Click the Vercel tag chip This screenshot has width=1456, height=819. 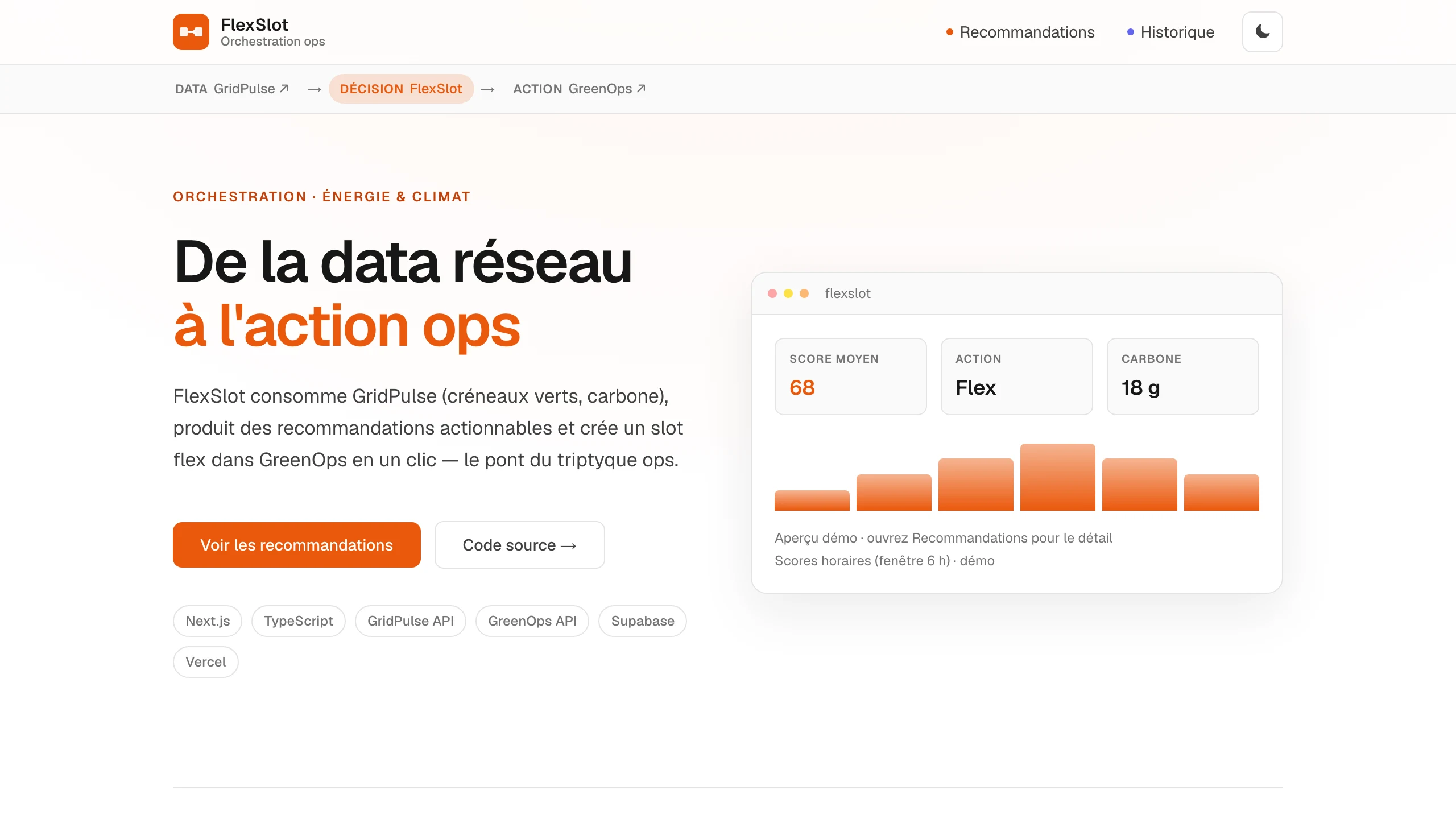pyautogui.click(x=206, y=662)
